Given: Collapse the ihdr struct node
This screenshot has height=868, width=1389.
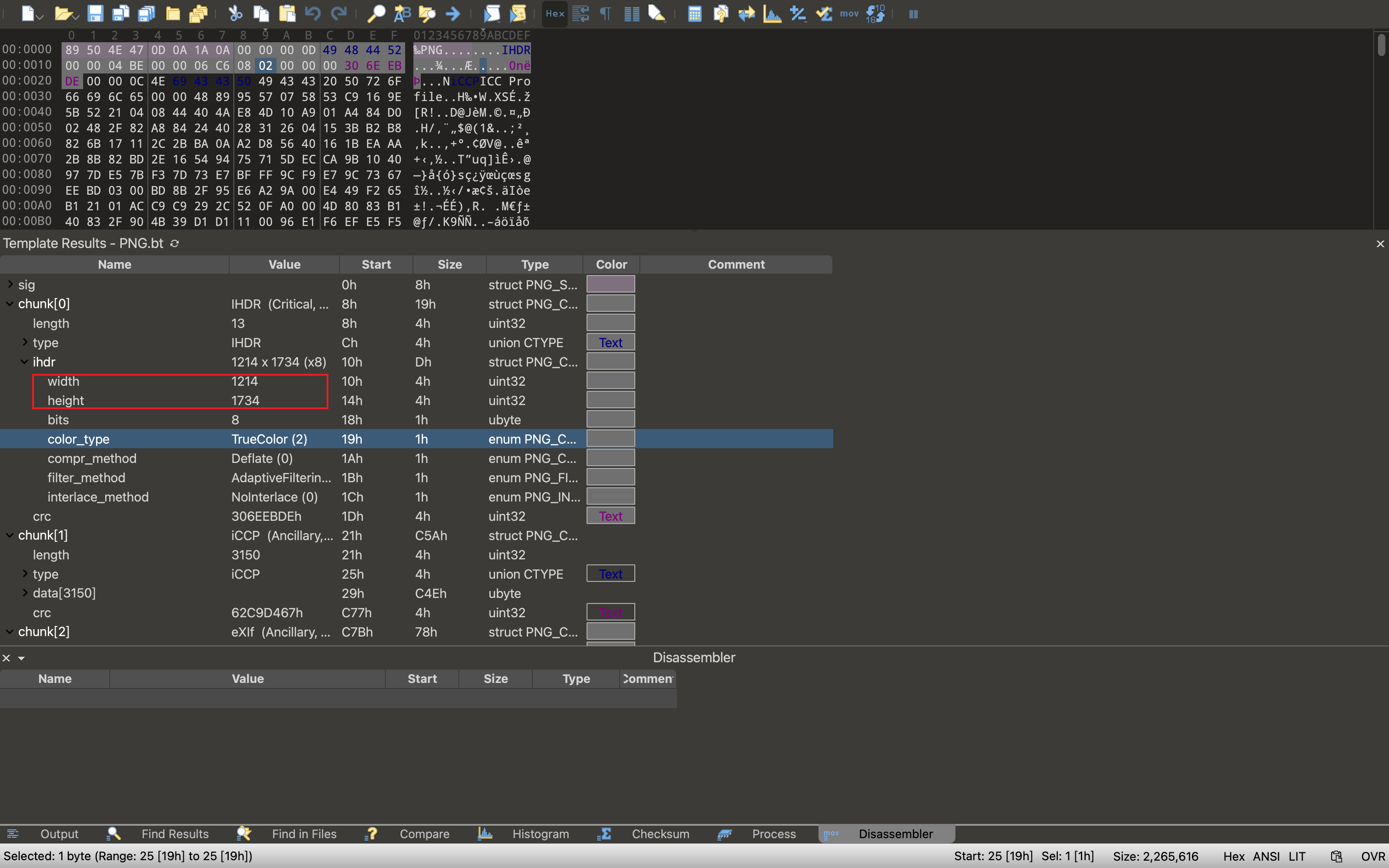Looking at the screenshot, I should click(x=25, y=362).
